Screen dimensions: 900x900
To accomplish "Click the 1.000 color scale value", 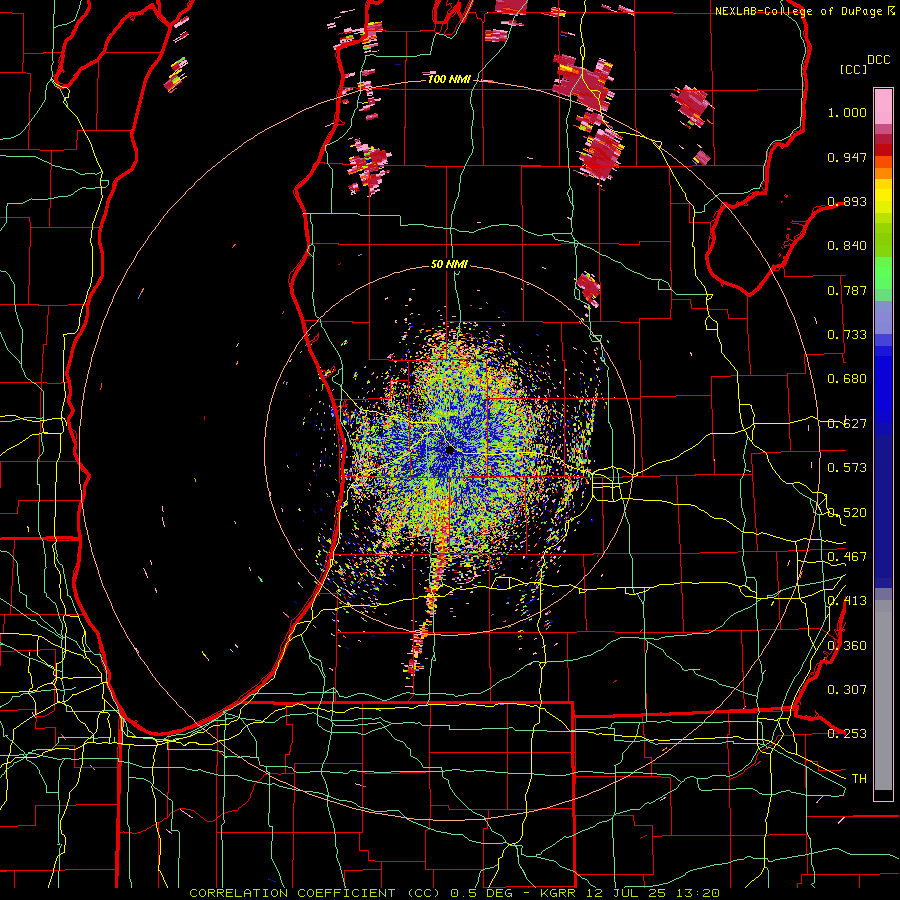I will (847, 112).
